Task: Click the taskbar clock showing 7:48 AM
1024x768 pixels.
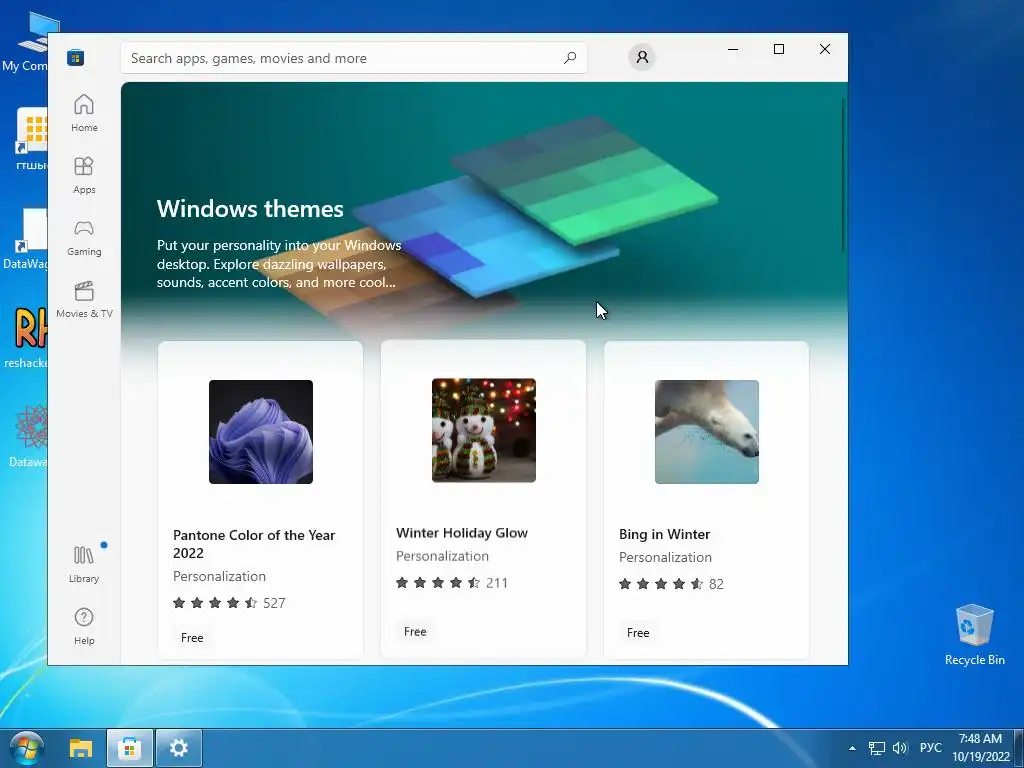Action: click(x=980, y=748)
